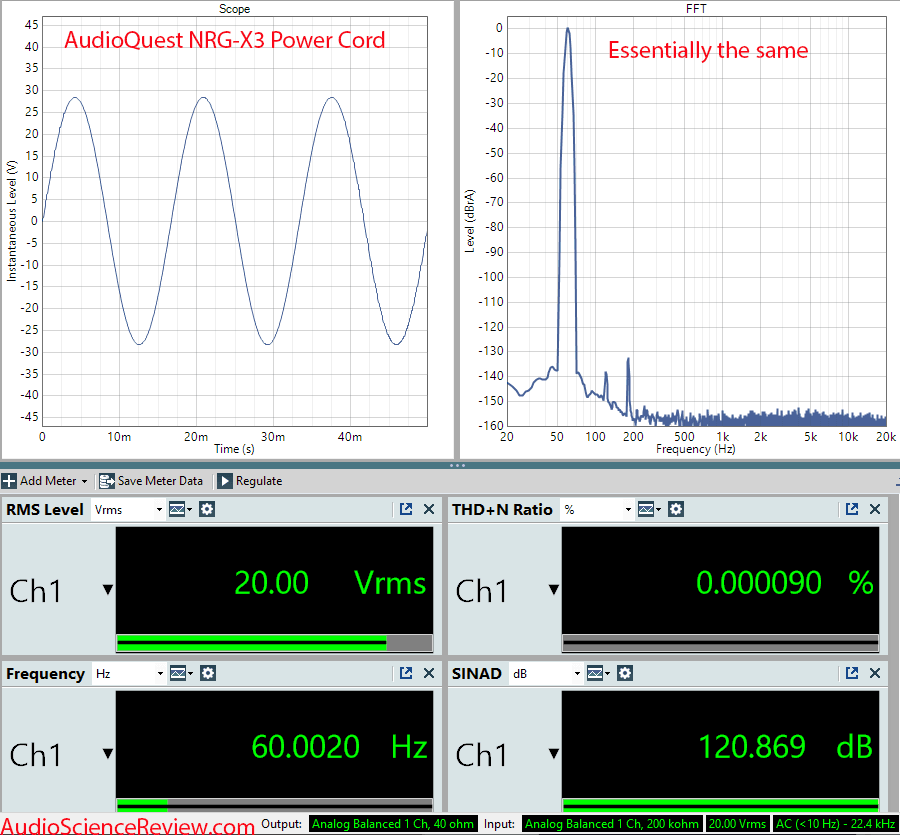Expand Ch1 arrow in SINAD meter
Image resolution: width=900 pixels, height=838 pixels.
point(554,754)
